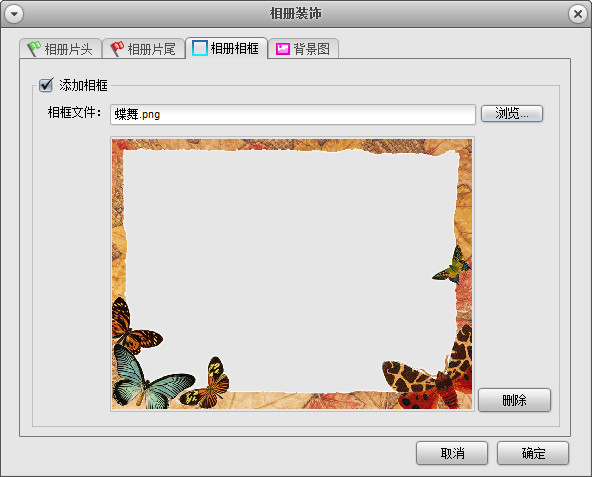Click the 添加相框 checkbox label text
Screen dimensions: 592x477
pos(83,85)
